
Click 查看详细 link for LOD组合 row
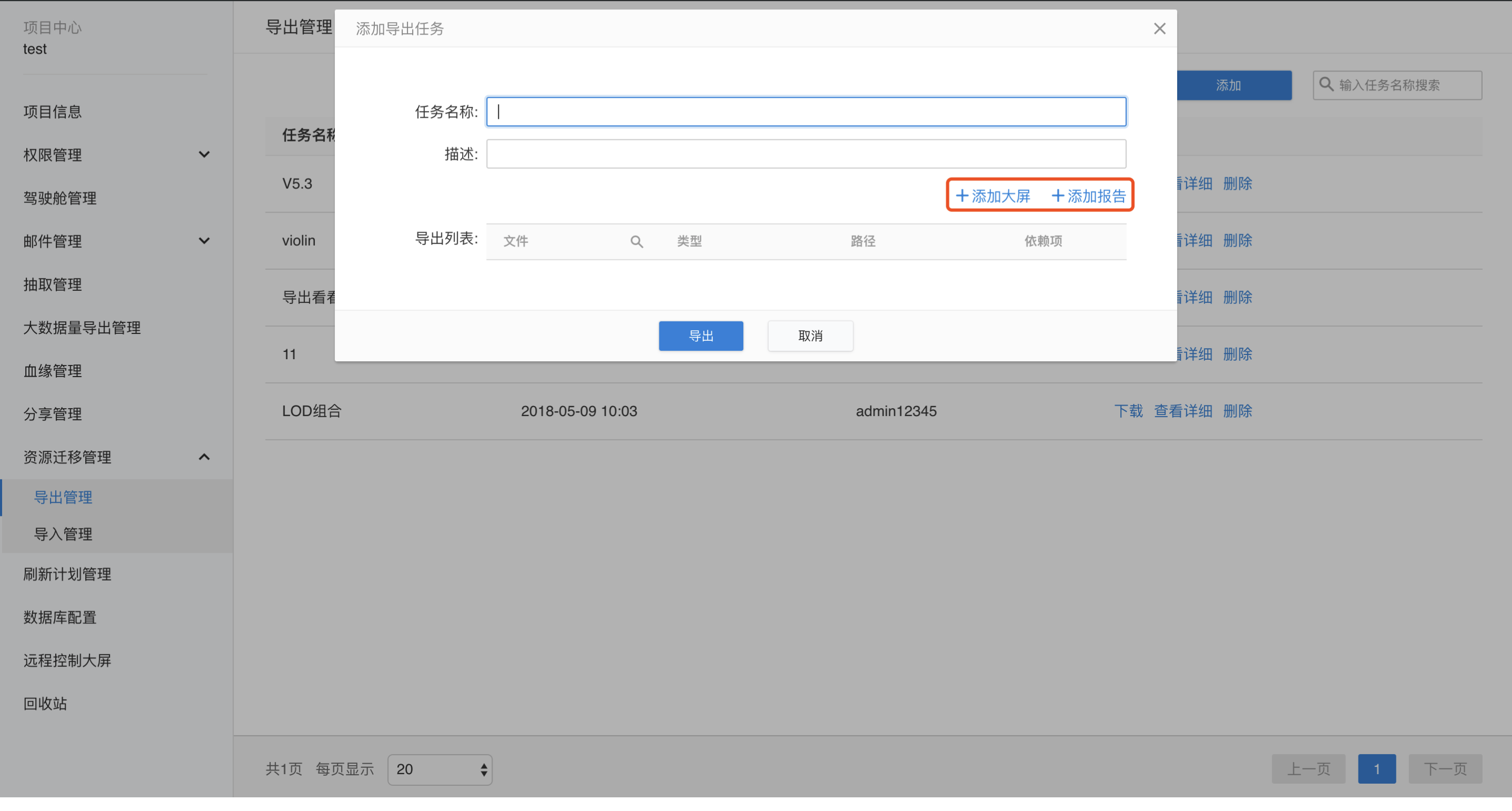(1183, 411)
